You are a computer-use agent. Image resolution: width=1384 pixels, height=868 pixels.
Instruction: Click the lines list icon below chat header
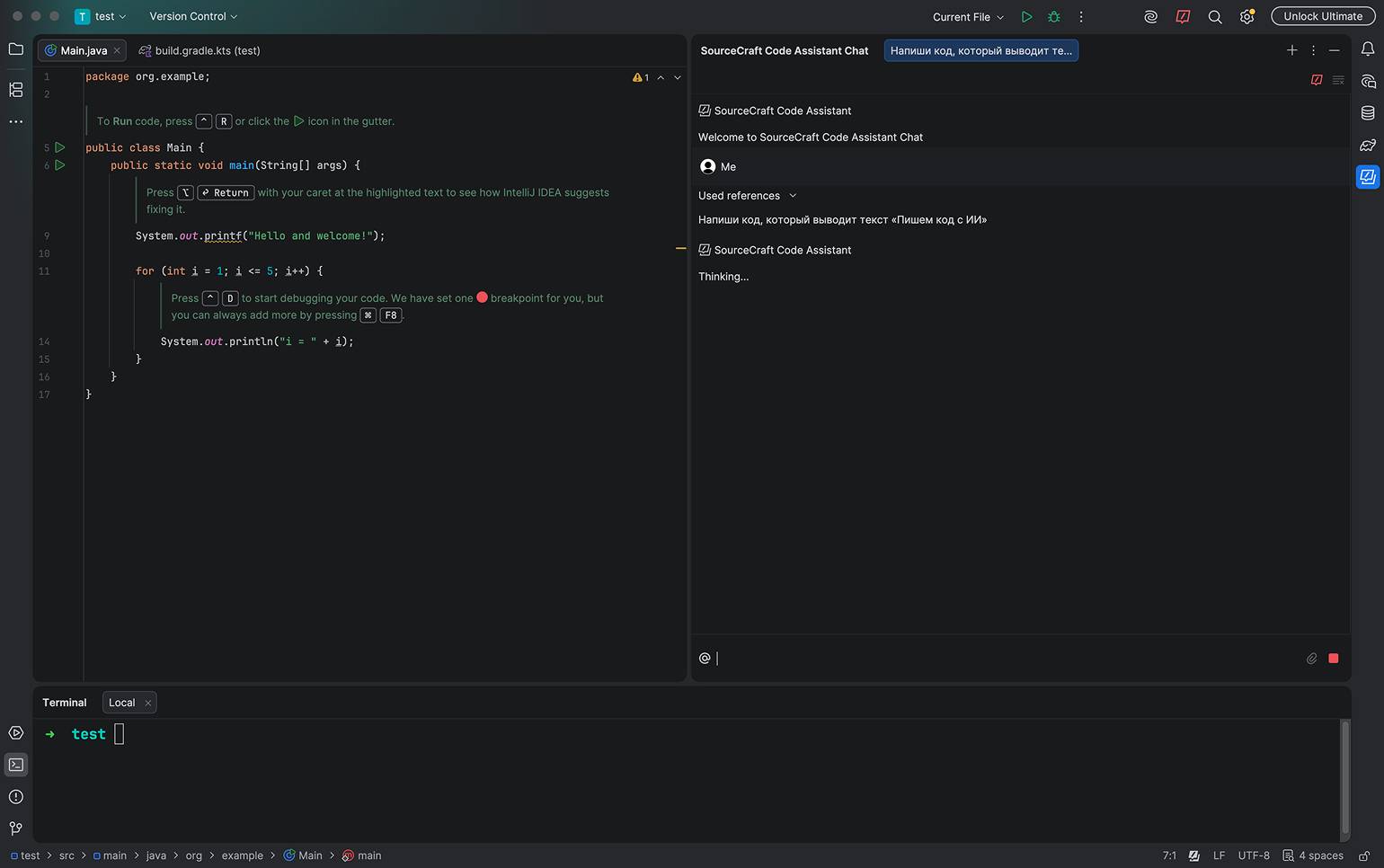pos(1338,80)
